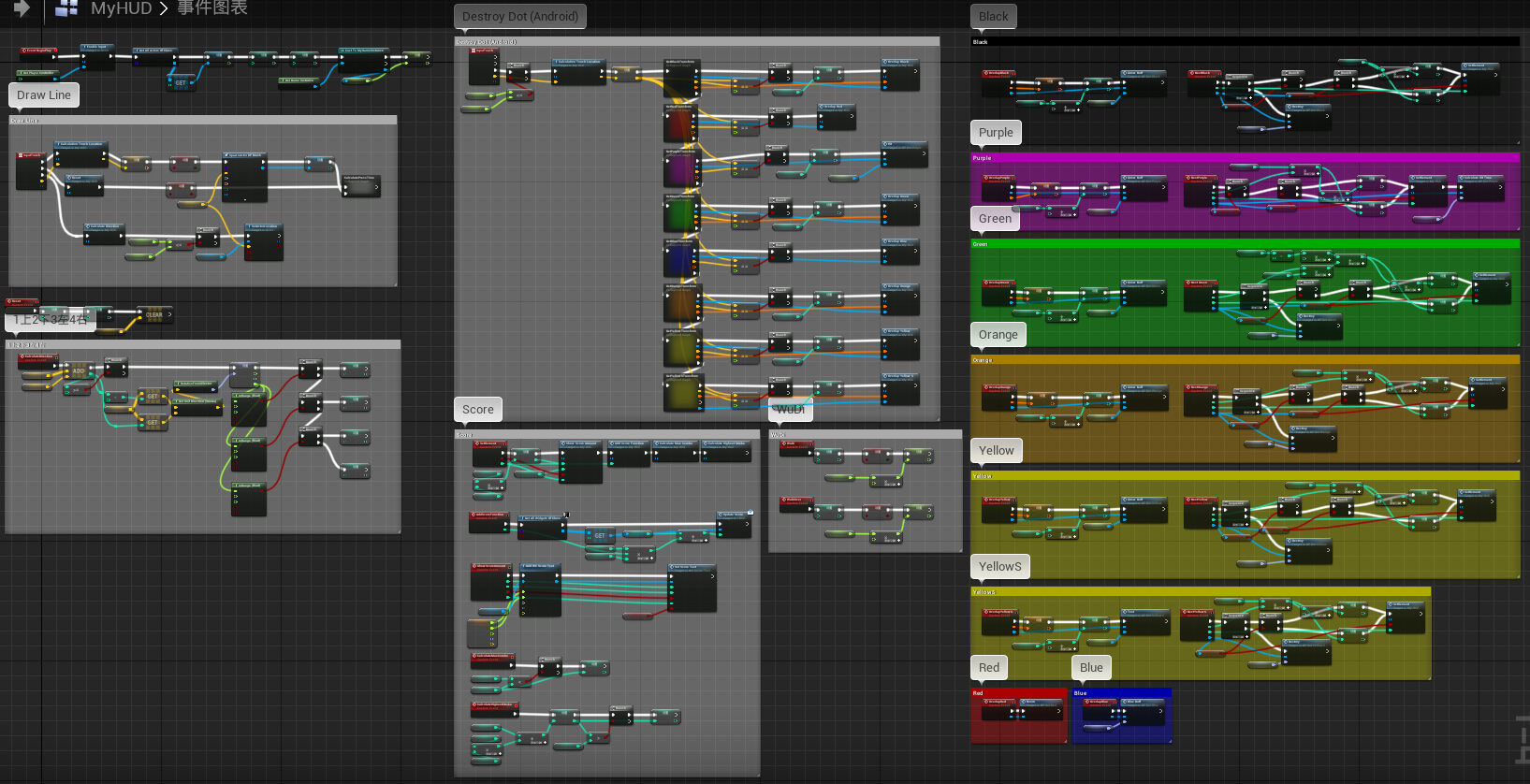Click the Orange comment bubble label

(998, 335)
